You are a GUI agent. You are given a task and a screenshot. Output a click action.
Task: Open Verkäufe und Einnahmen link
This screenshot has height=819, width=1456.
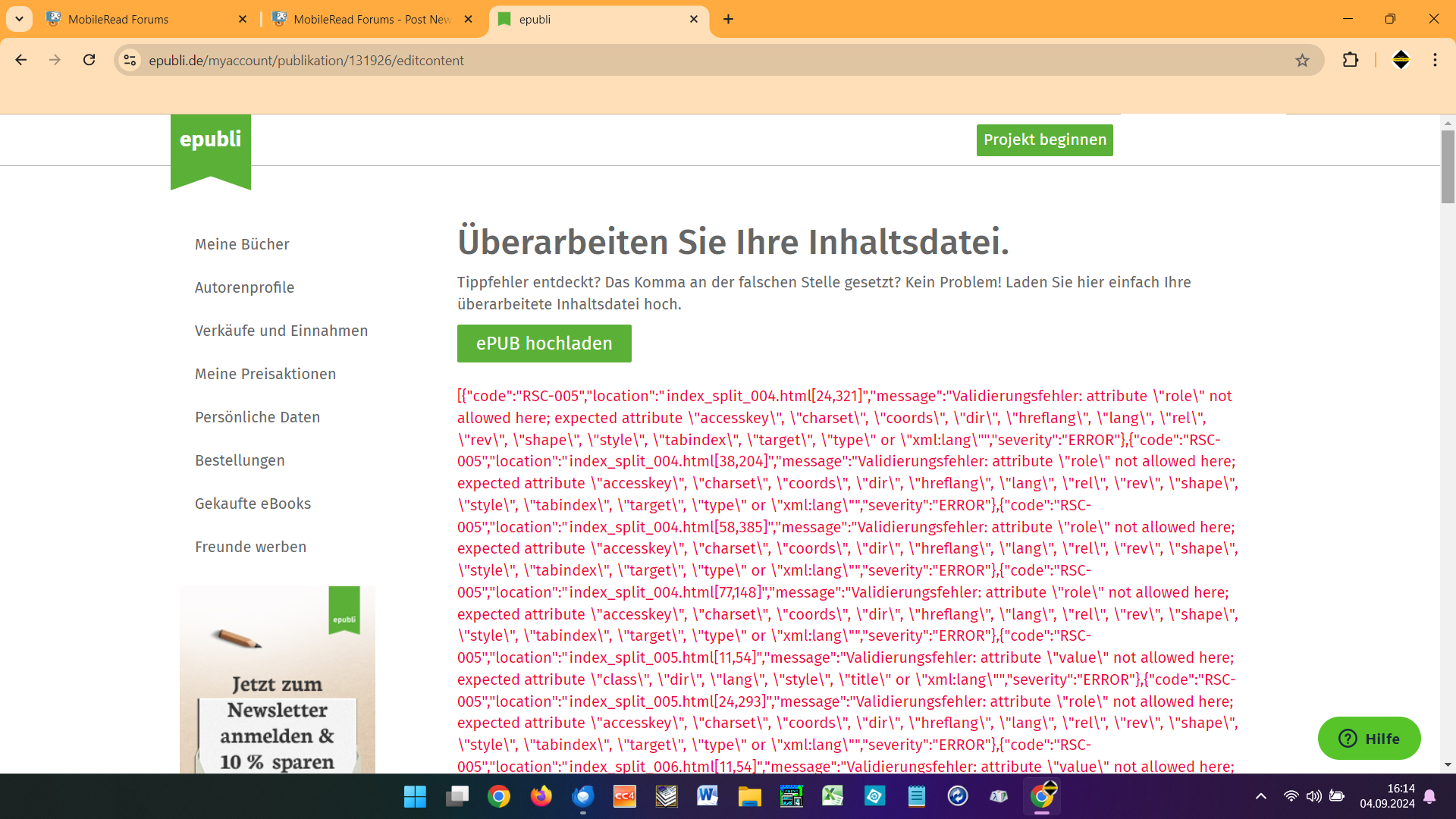tap(281, 331)
